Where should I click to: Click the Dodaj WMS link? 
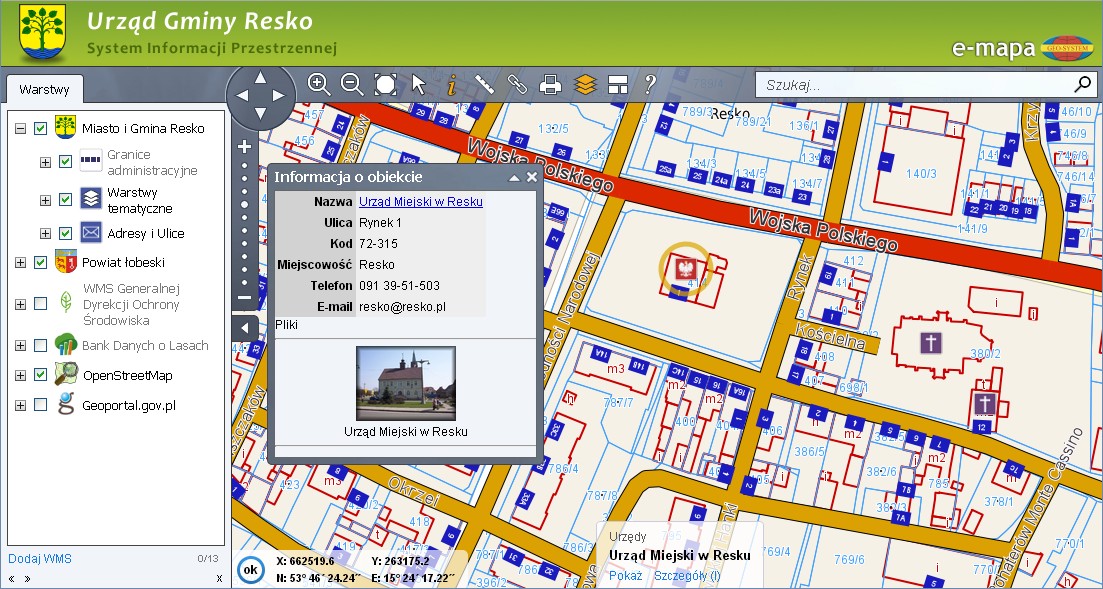40,559
